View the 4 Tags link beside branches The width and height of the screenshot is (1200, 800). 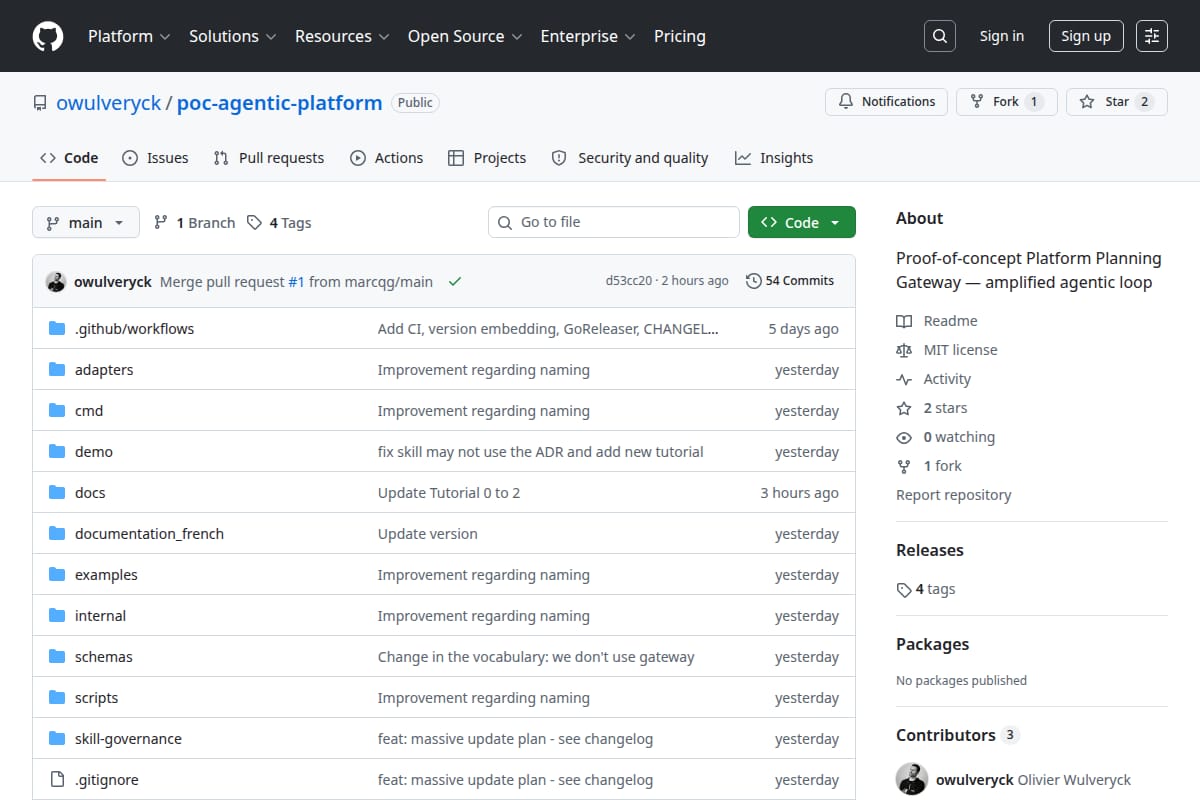click(279, 223)
